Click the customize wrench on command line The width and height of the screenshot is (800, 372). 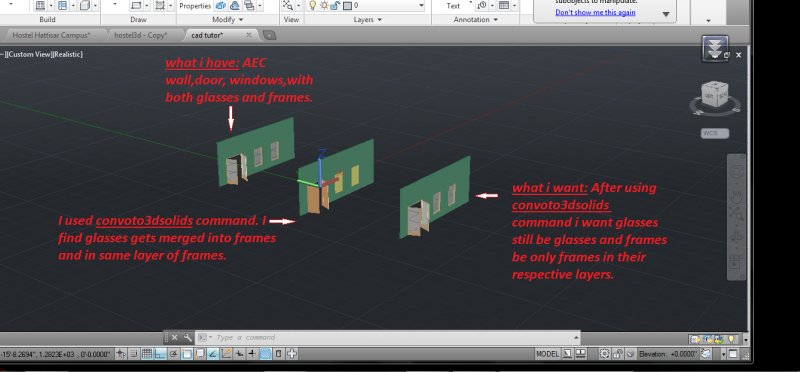187,337
